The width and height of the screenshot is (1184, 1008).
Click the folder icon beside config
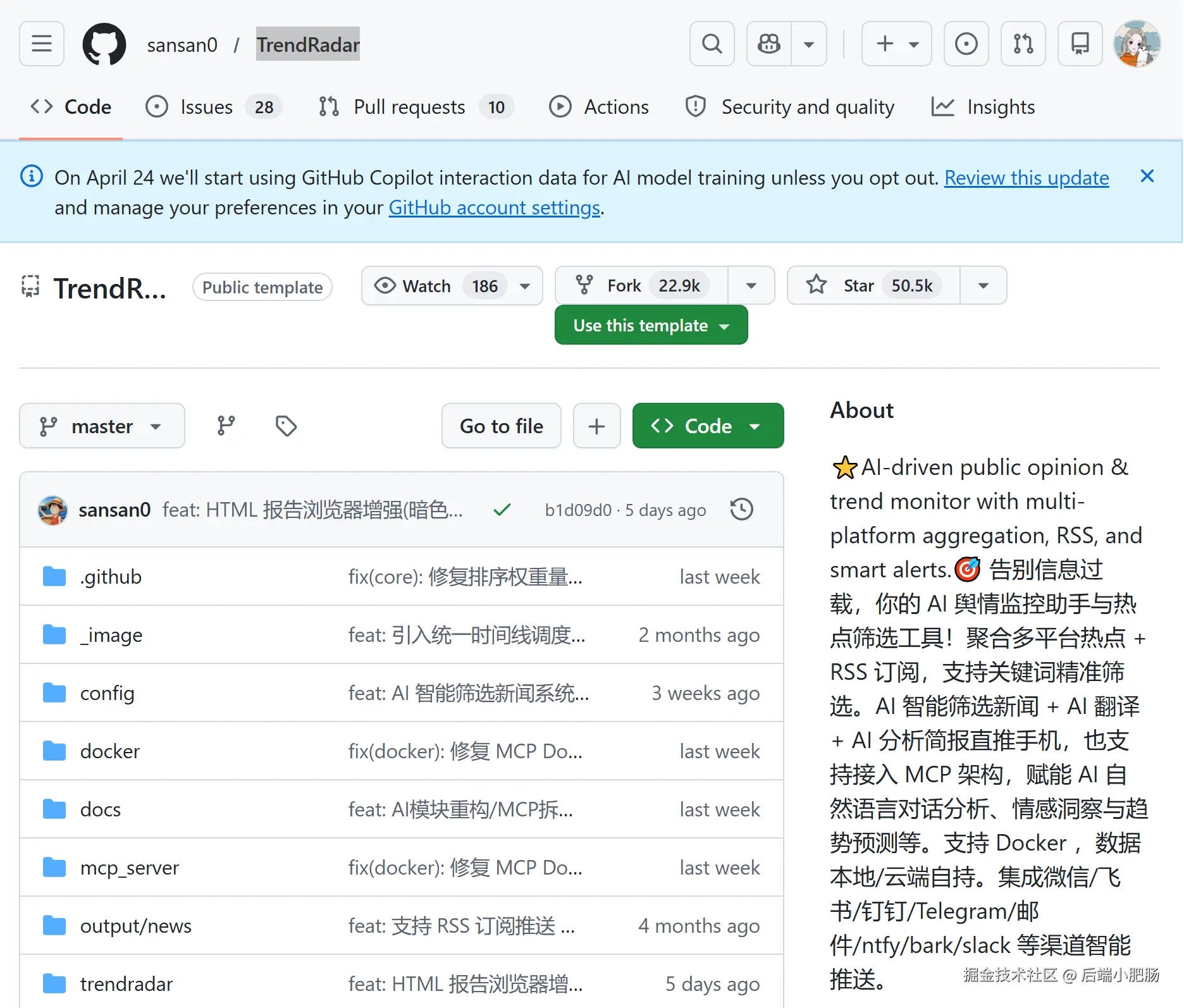[x=54, y=693]
